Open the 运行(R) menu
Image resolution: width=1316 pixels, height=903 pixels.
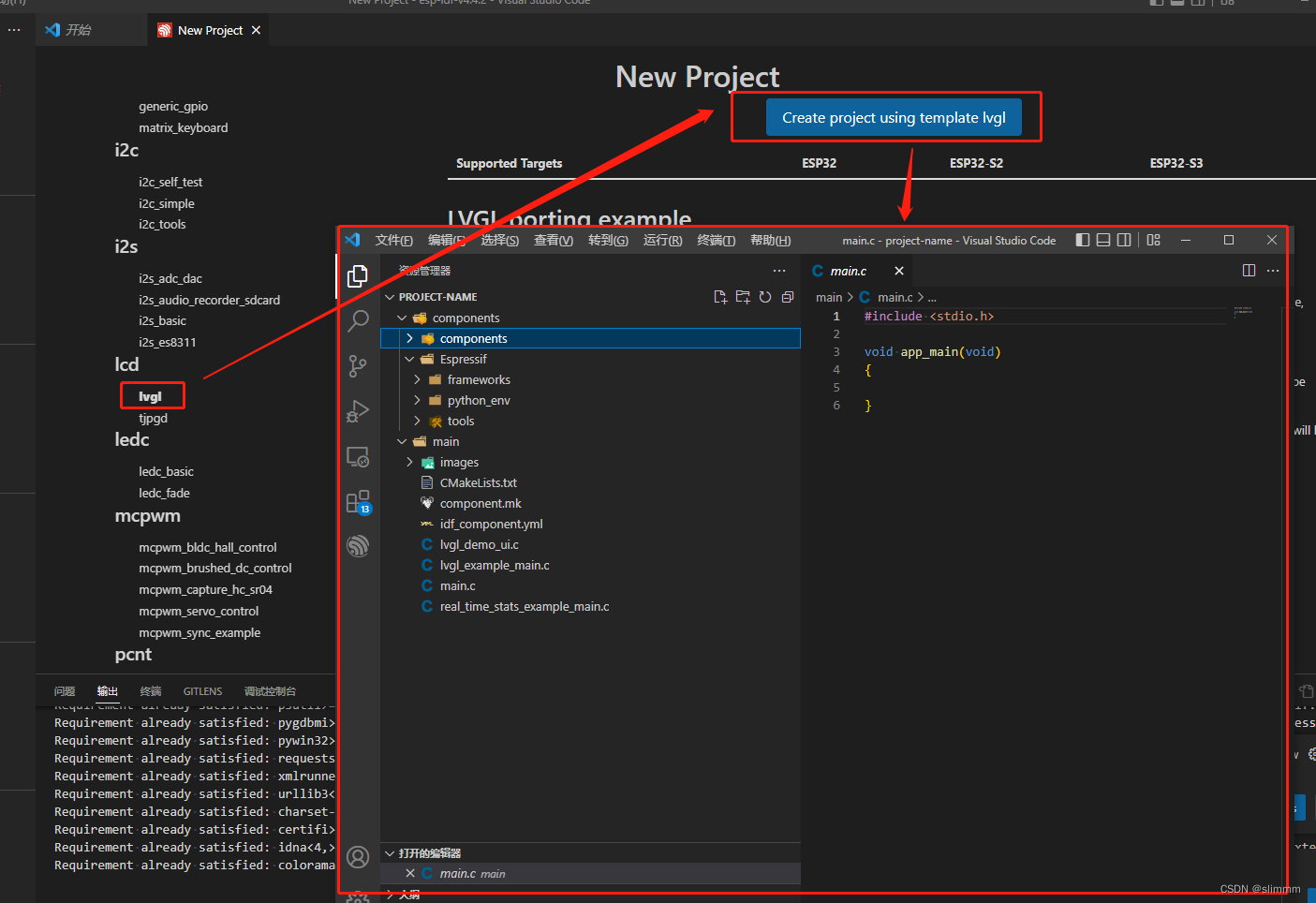click(x=662, y=241)
